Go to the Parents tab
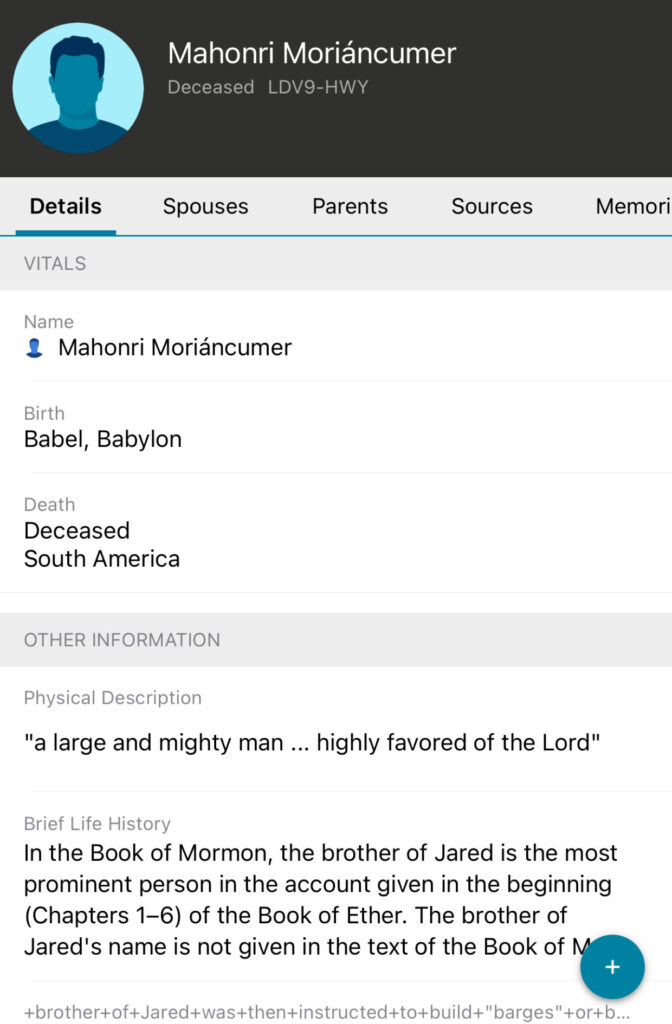 click(350, 207)
